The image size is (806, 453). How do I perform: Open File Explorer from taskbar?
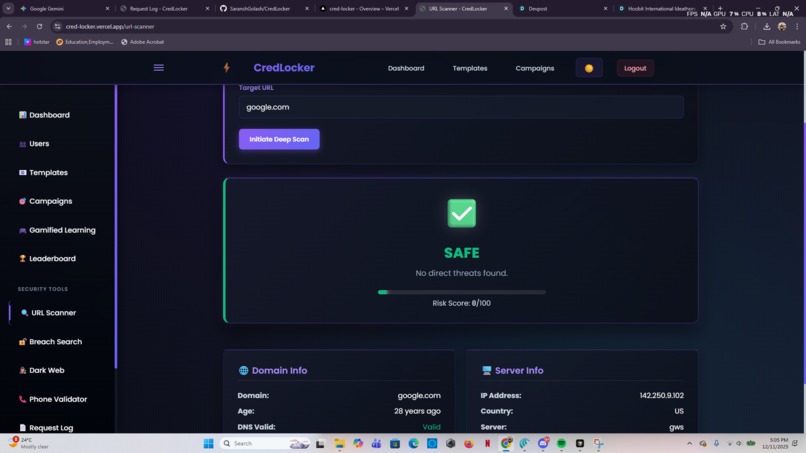(x=339, y=443)
